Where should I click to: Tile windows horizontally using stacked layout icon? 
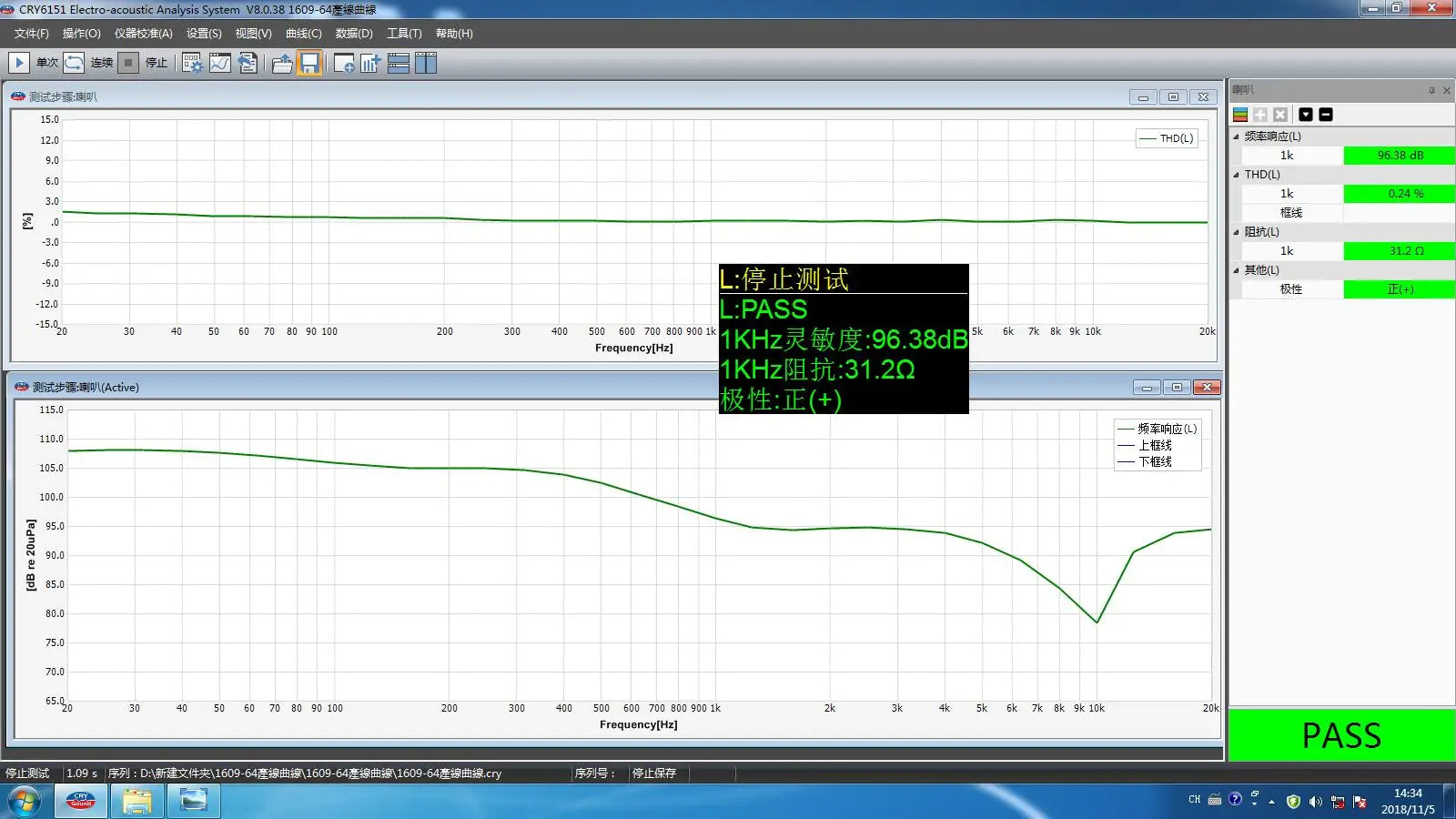399,63
